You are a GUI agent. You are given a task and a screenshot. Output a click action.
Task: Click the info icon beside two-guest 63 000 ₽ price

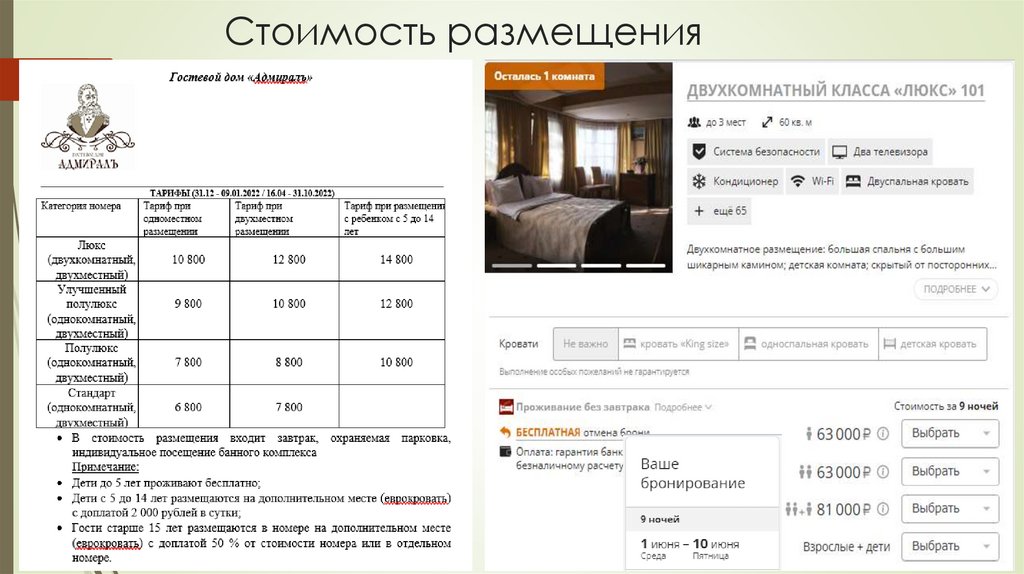[x=883, y=471]
